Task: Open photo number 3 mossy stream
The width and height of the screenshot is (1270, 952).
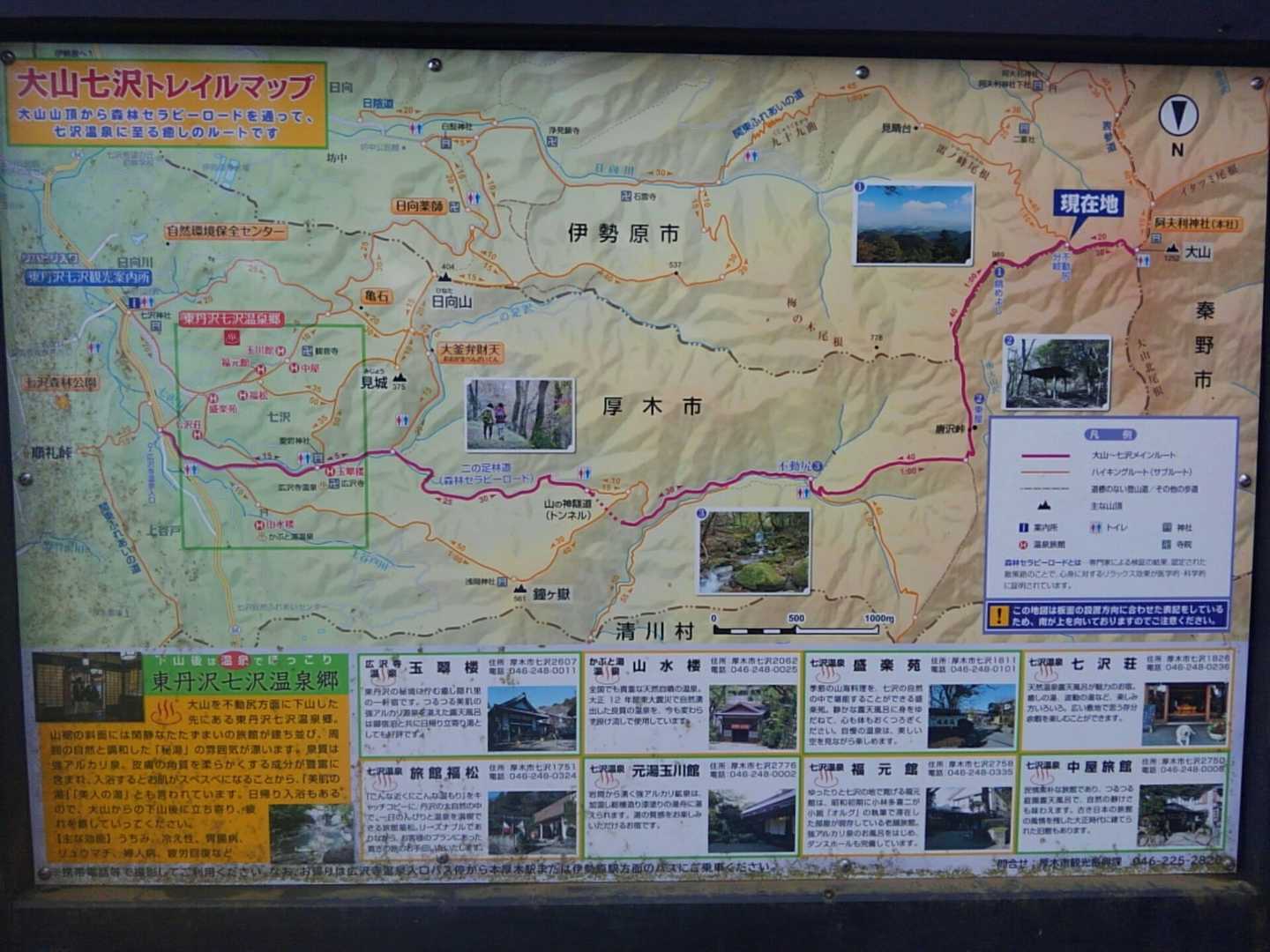Action: 752,553
